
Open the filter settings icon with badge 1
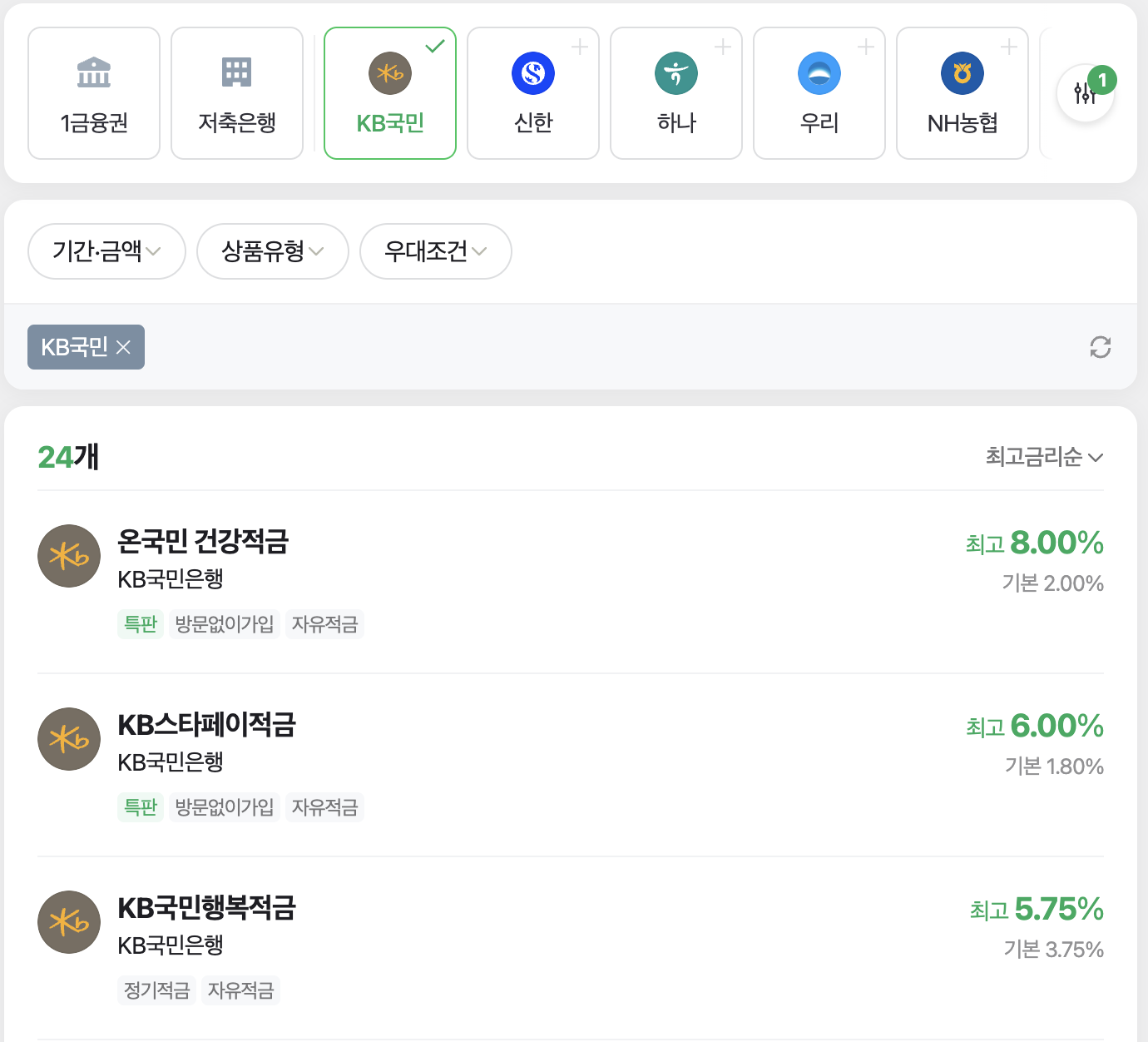click(1085, 93)
